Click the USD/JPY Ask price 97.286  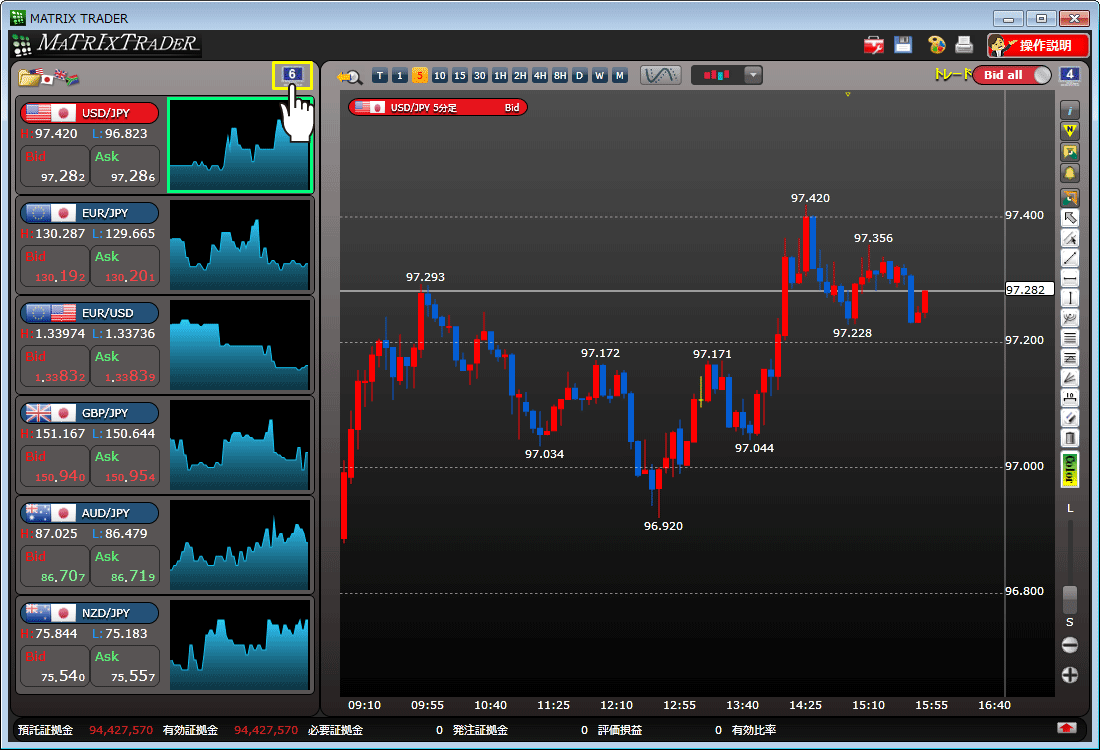coord(125,167)
